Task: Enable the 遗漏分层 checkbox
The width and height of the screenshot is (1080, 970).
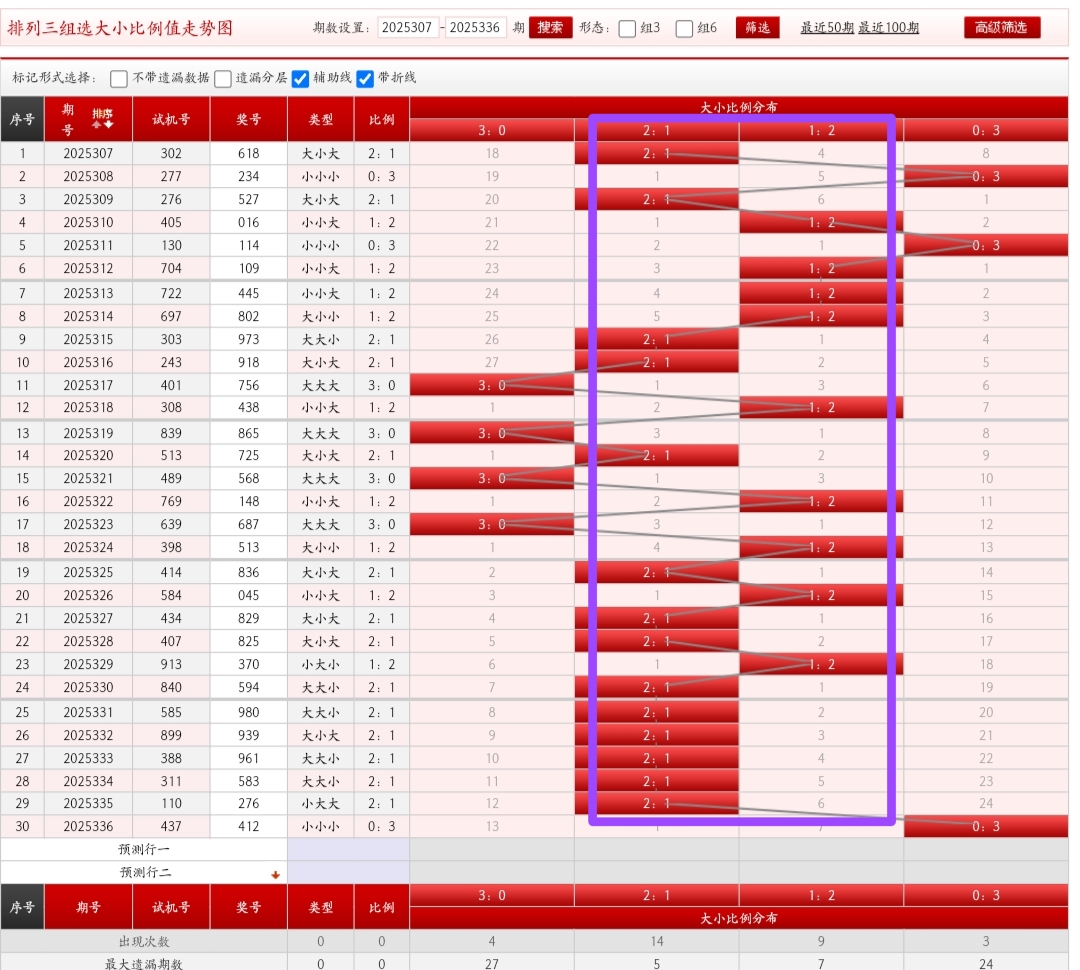Action: [x=222, y=79]
